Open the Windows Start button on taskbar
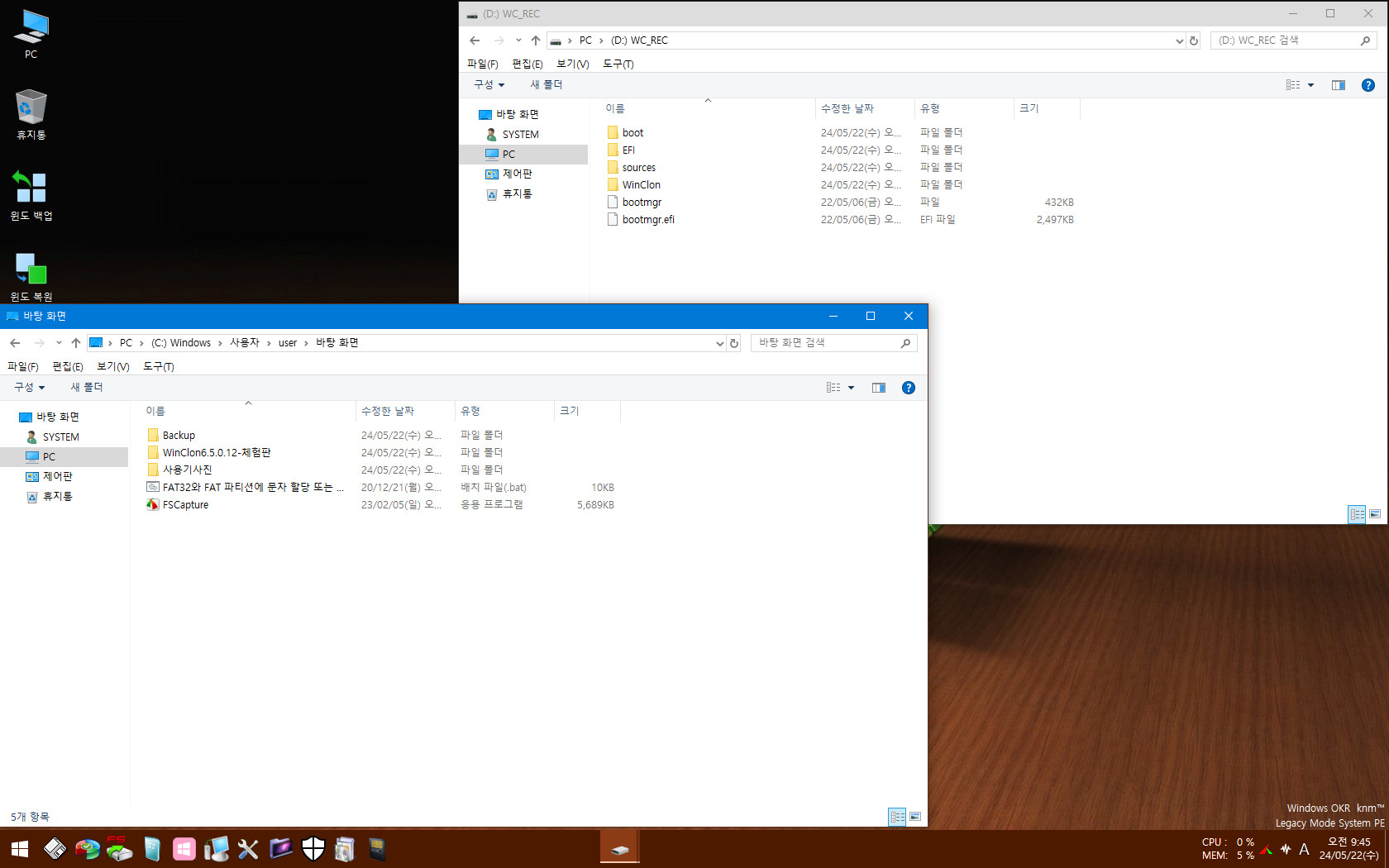This screenshot has width=1389, height=868. (x=20, y=849)
